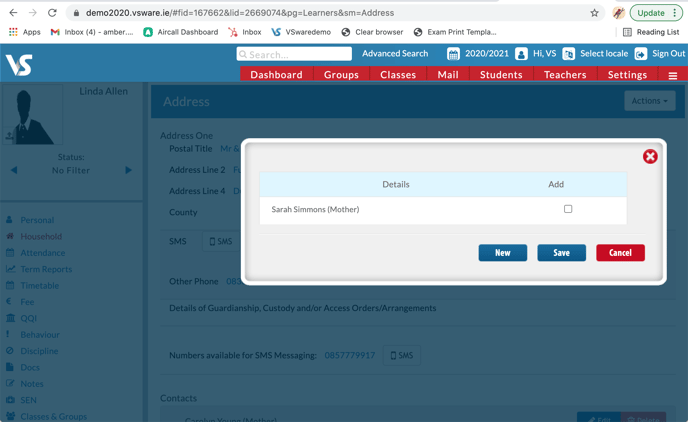Click the browser Back arrow
The width and height of the screenshot is (688, 422).
pos(13,13)
